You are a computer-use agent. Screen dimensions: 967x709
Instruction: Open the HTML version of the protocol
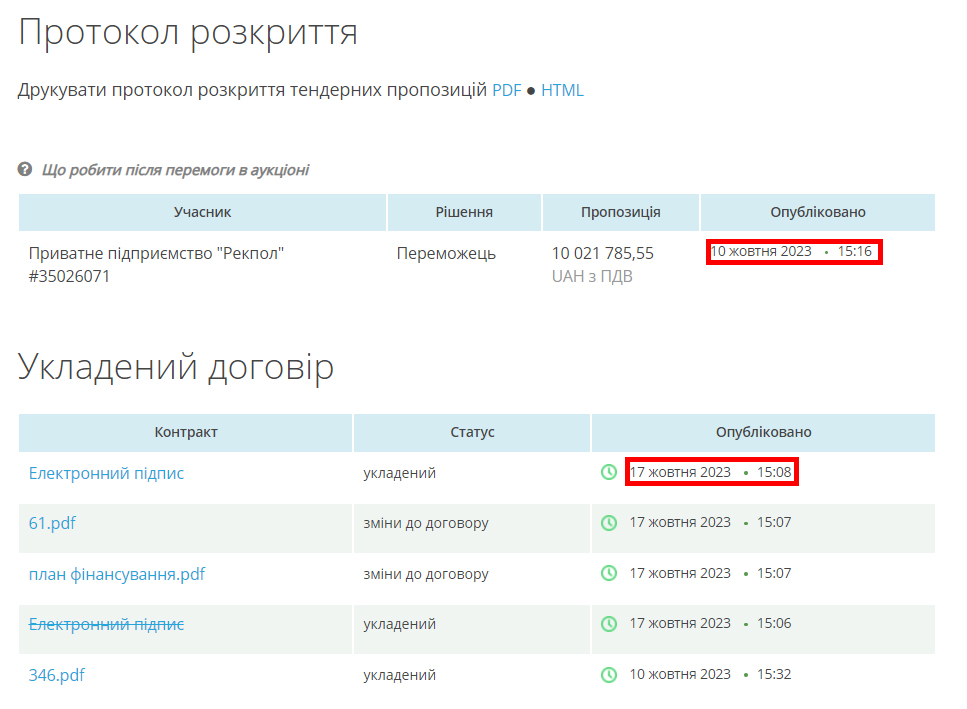pos(562,91)
